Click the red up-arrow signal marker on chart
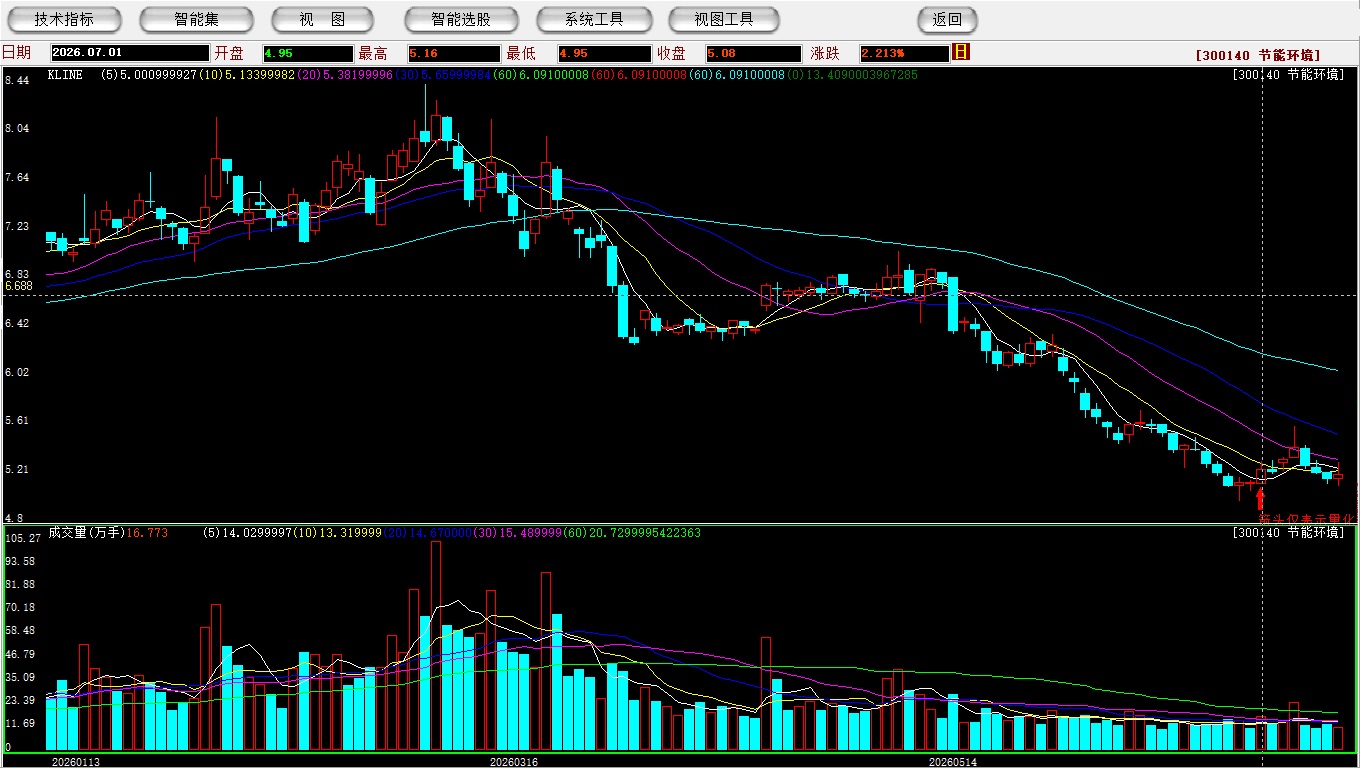The height and width of the screenshot is (768, 1360). 1260,498
